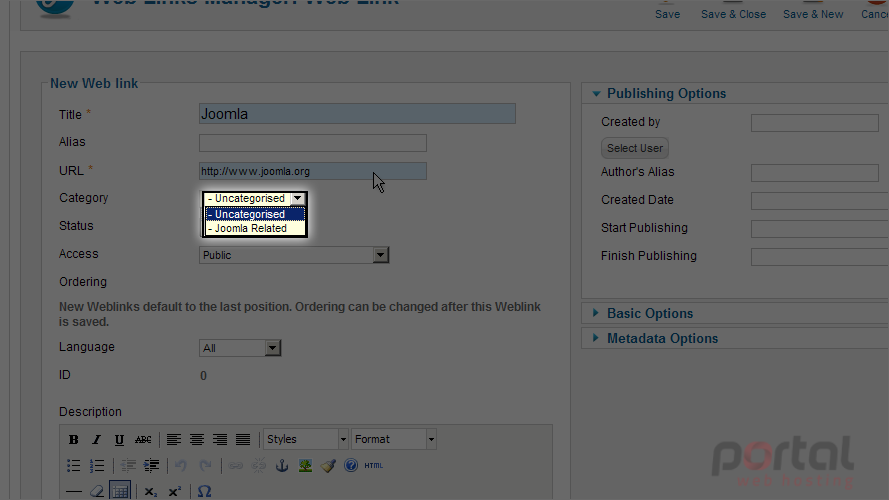
Task: Insert an anchor with anchor icon
Action: pos(282,465)
